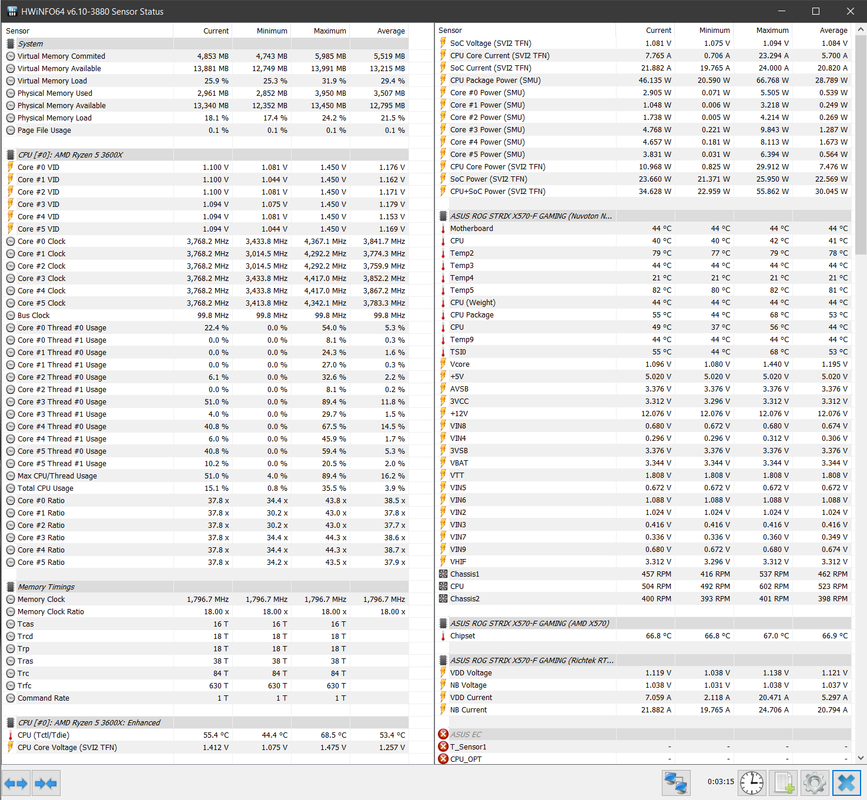This screenshot has width=867, height=800.
Task: Select the ASUS ROG STRIX X570-F Richtek group
Action: (x=644, y=660)
